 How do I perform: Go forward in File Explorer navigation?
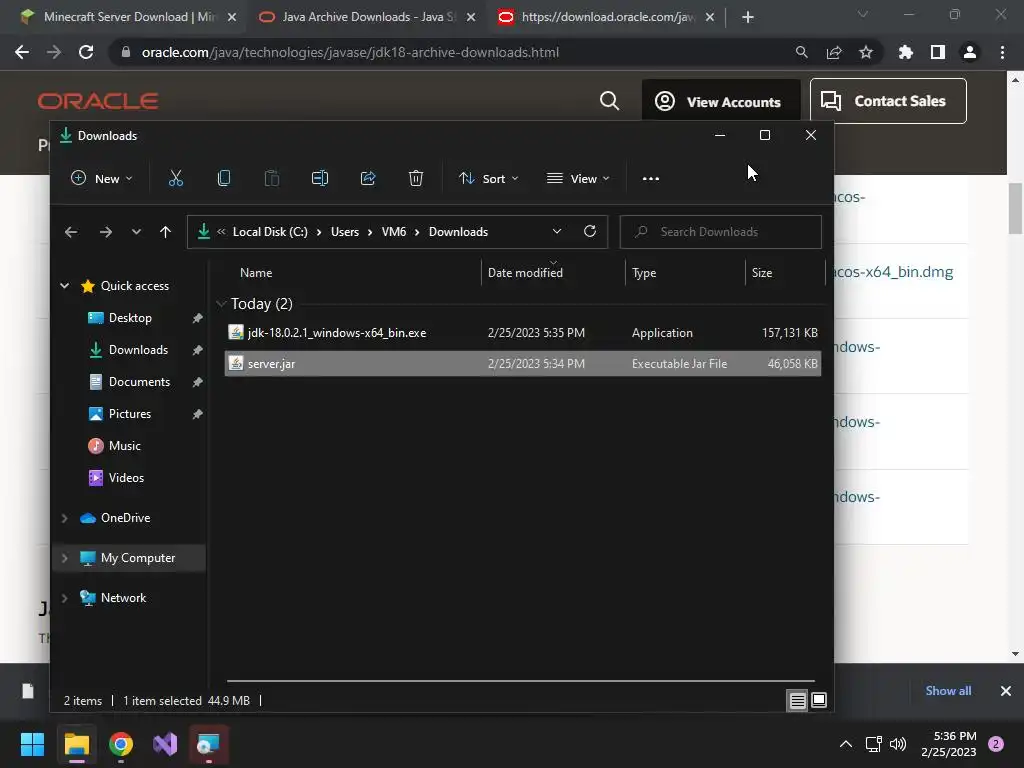[x=106, y=232]
